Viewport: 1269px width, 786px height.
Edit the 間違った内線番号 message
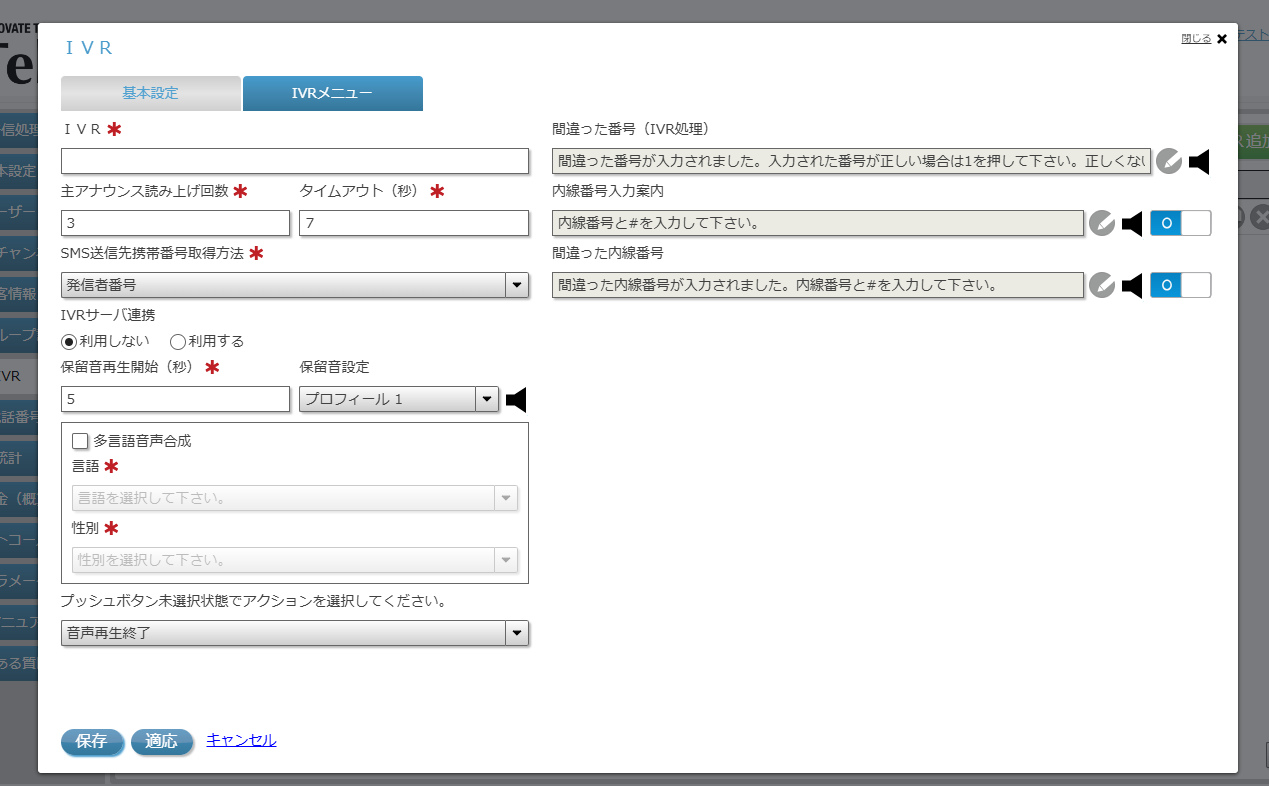pos(1102,285)
